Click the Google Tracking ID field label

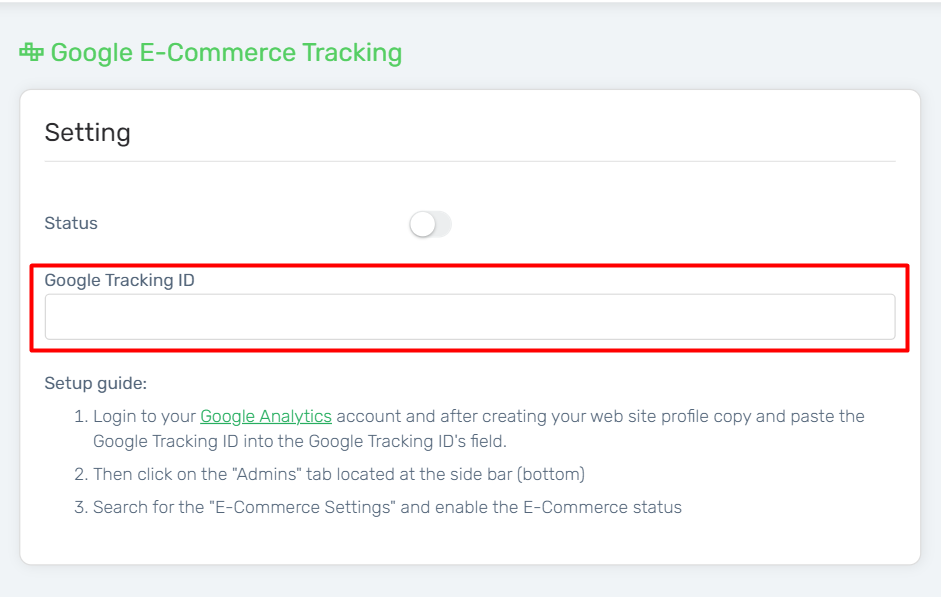click(x=119, y=280)
